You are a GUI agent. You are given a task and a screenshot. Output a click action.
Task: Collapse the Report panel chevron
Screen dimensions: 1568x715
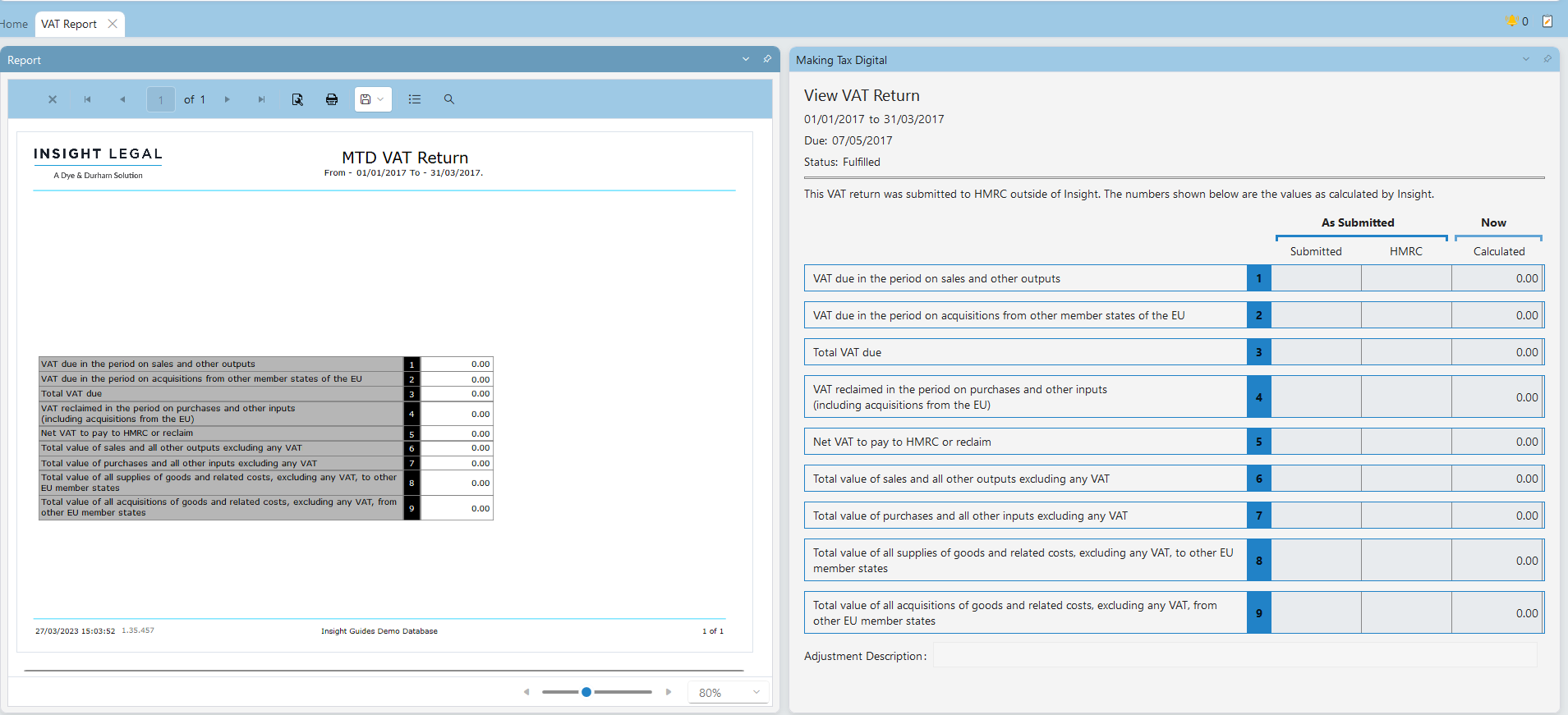pyautogui.click(x=746, y=59)
